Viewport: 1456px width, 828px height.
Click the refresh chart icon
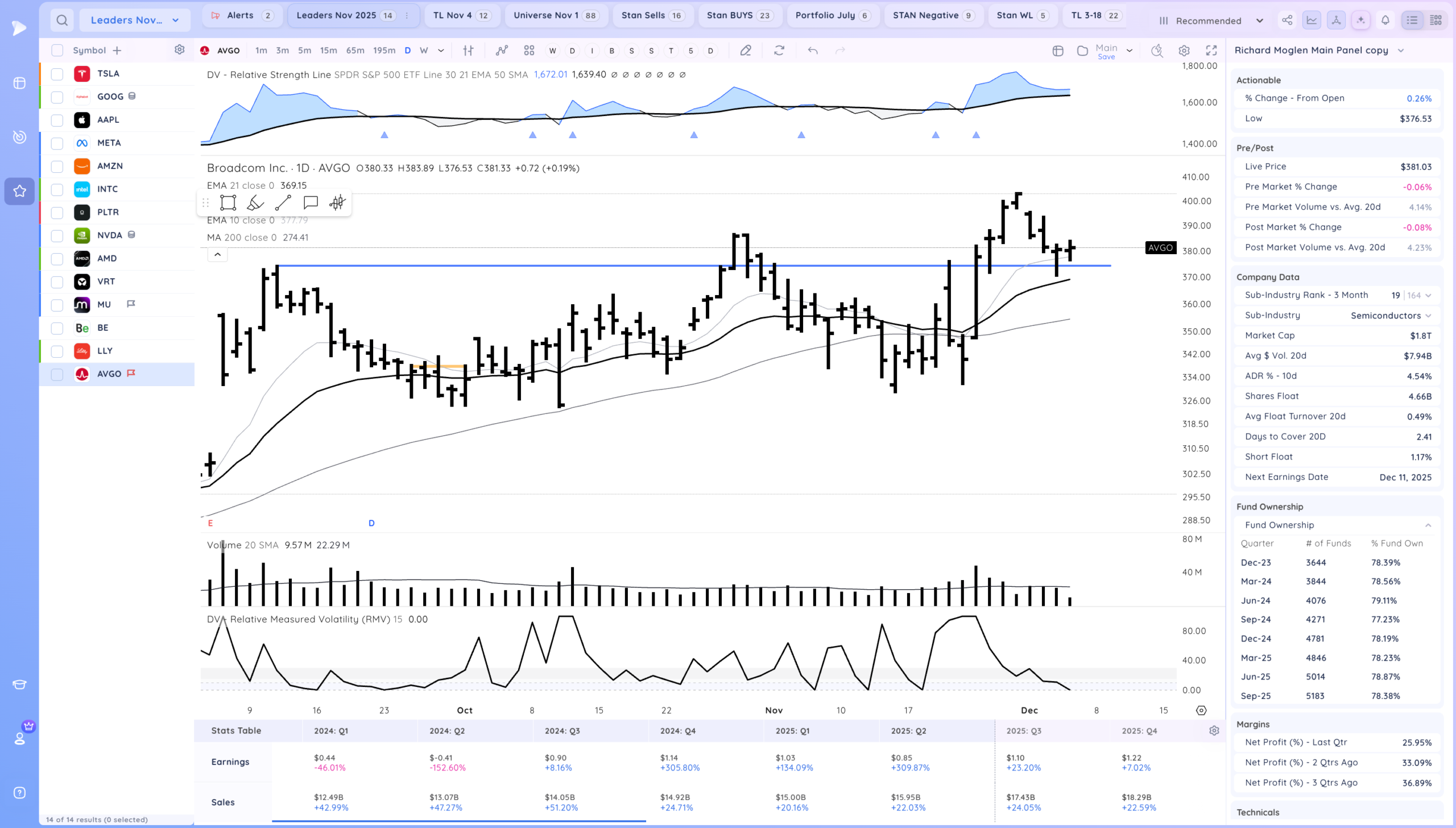pos(779,51)
